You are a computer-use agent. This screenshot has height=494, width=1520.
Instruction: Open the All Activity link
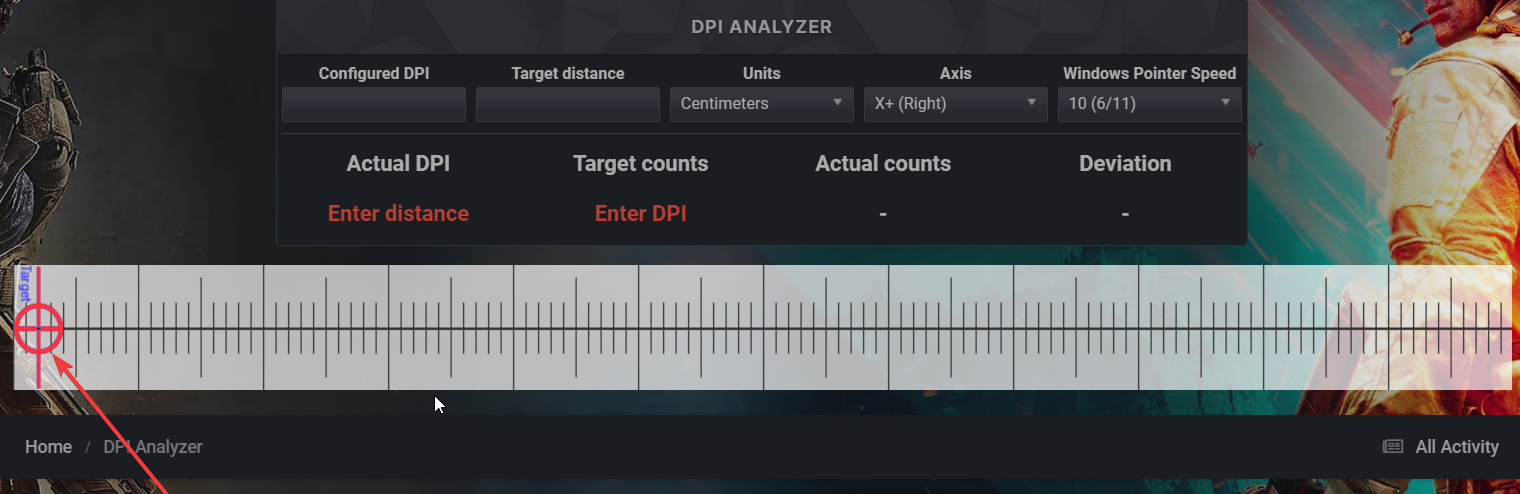pyautogui.click(x=1441, y=447)
